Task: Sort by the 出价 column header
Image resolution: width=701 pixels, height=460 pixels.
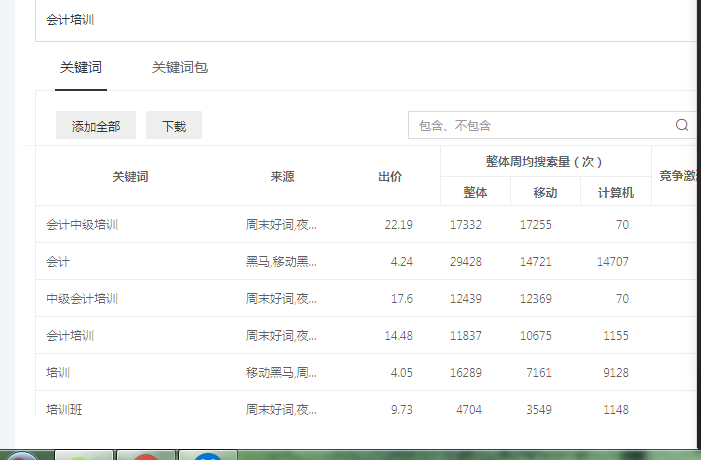Action: pyautogui.click(x=390, y=177)
